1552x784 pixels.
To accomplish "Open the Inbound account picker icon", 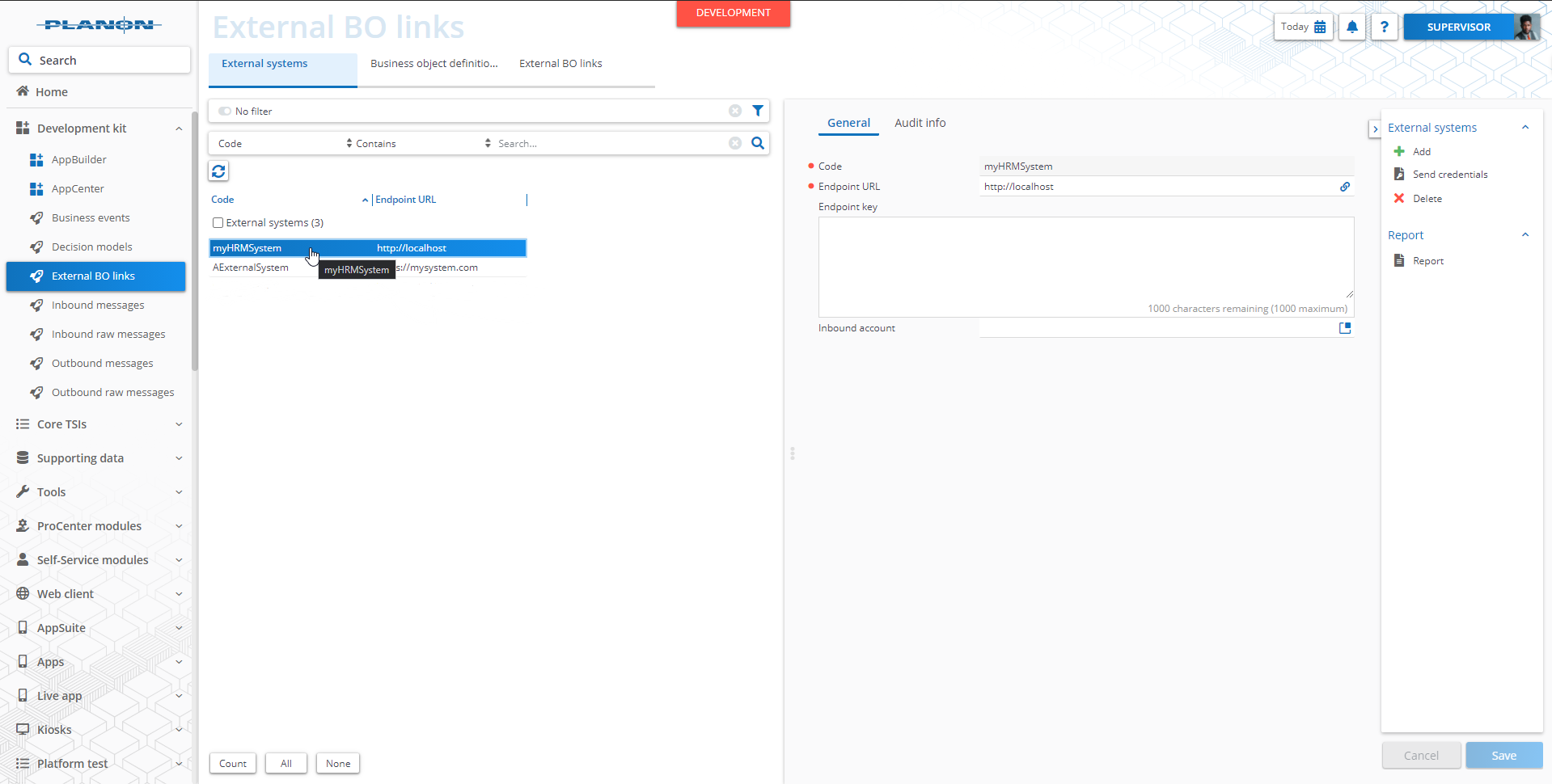I will click(1344, 328).
